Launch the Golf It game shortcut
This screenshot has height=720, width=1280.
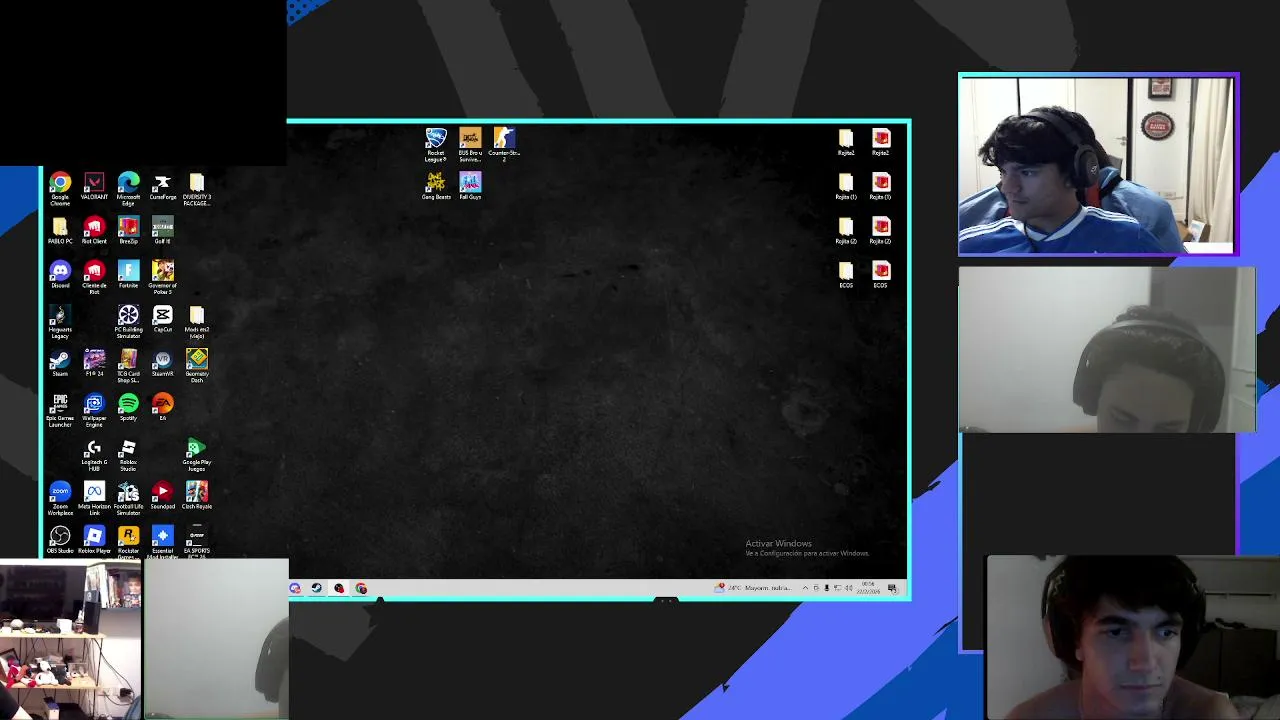(162, 231)
